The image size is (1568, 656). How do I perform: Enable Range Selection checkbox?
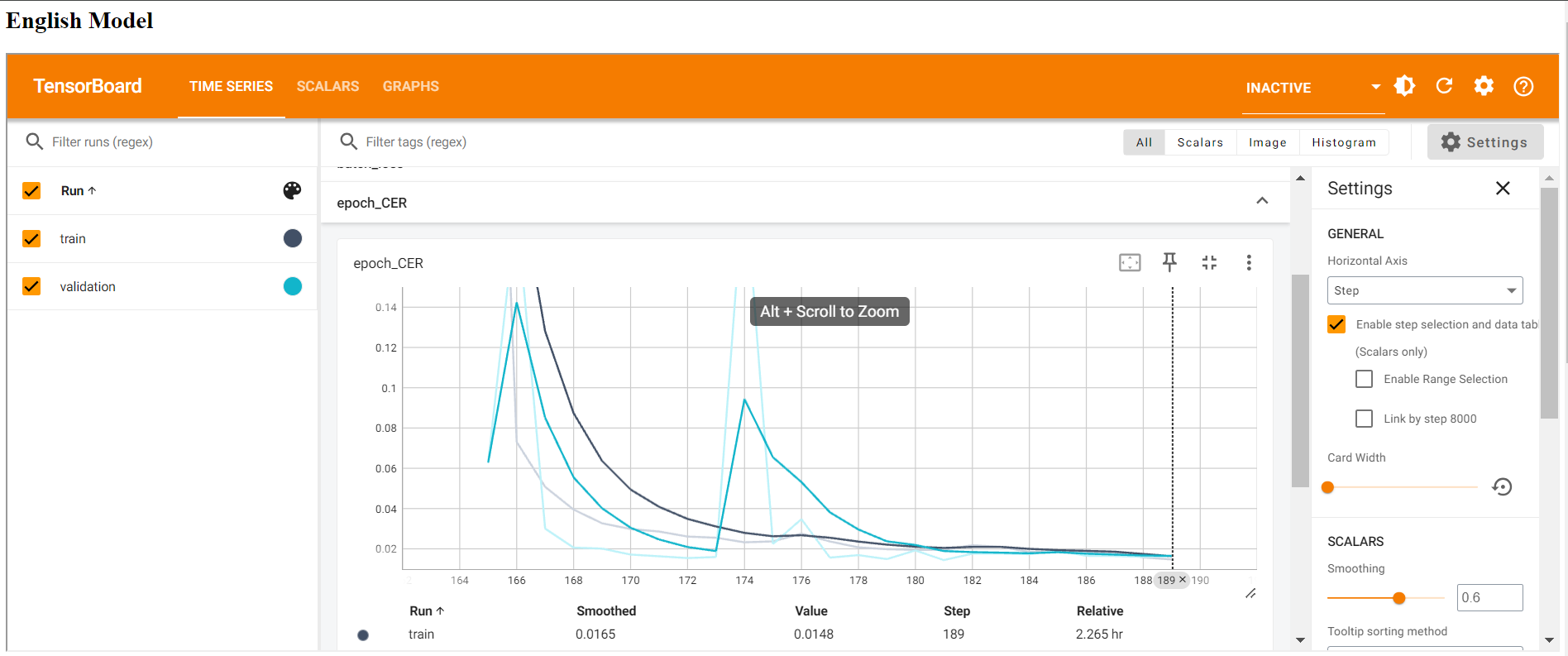[1365, 379]
